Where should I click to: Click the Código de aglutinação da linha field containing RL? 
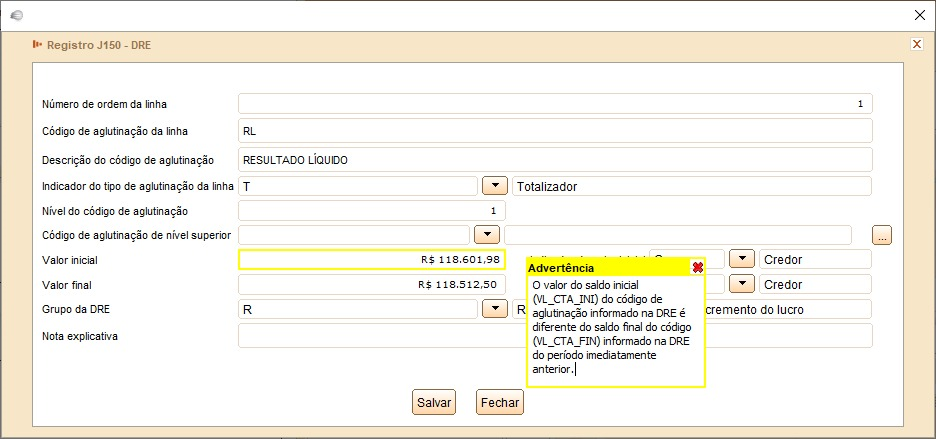pyautogui.click(x=555, y=131)
